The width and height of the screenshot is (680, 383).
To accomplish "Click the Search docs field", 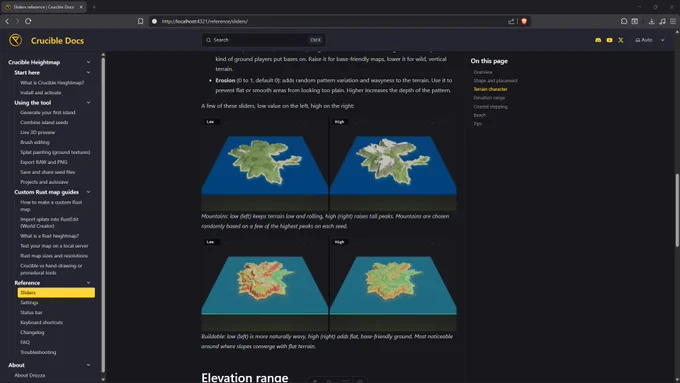I will (x=264, y=40).
